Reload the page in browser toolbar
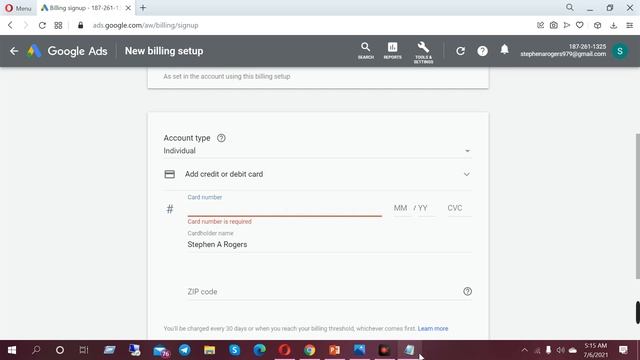Viewport: 640px width, 360px height. pyautogui.click(x=42, y=25)
